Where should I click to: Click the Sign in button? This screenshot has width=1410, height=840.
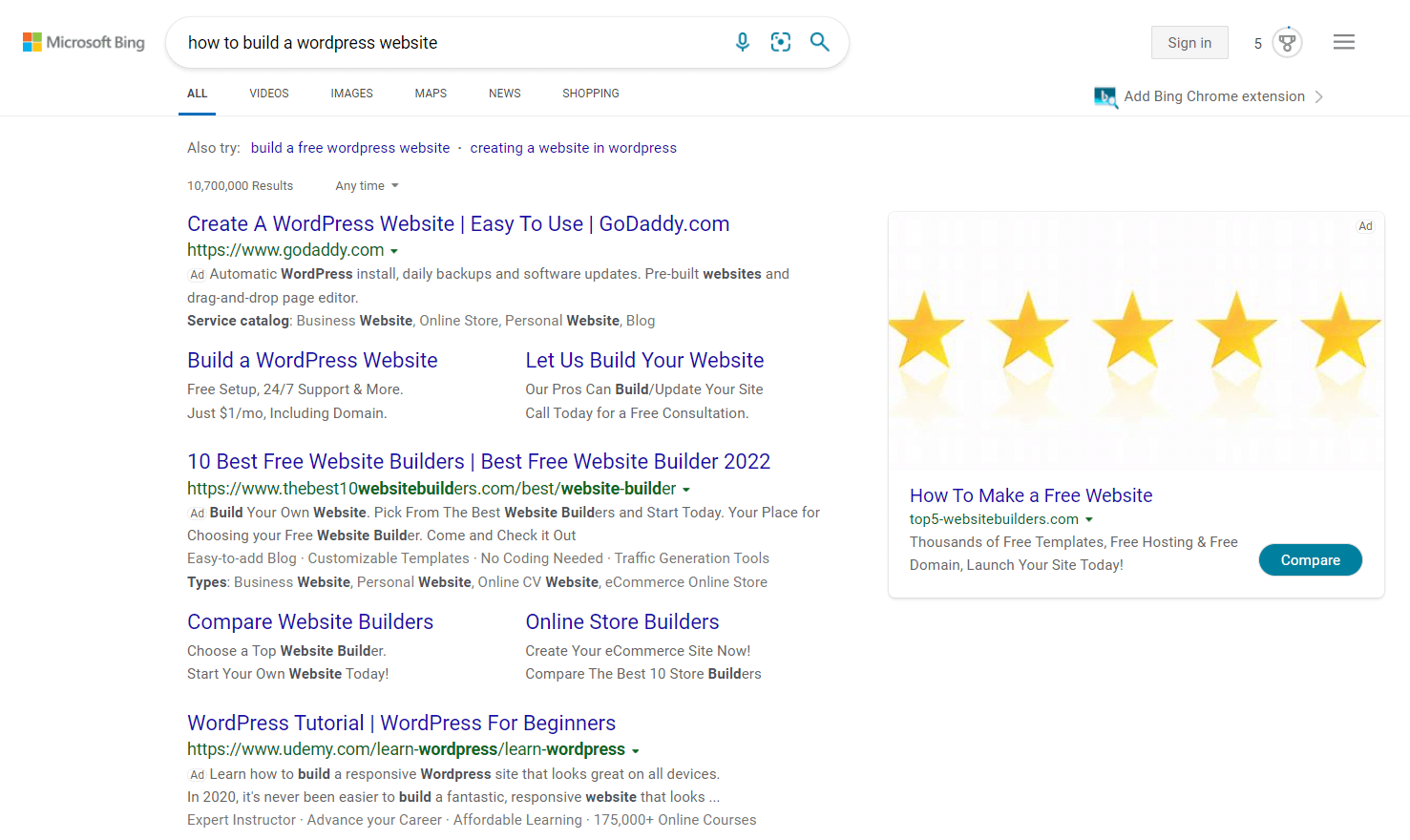tap(1189, 42)
